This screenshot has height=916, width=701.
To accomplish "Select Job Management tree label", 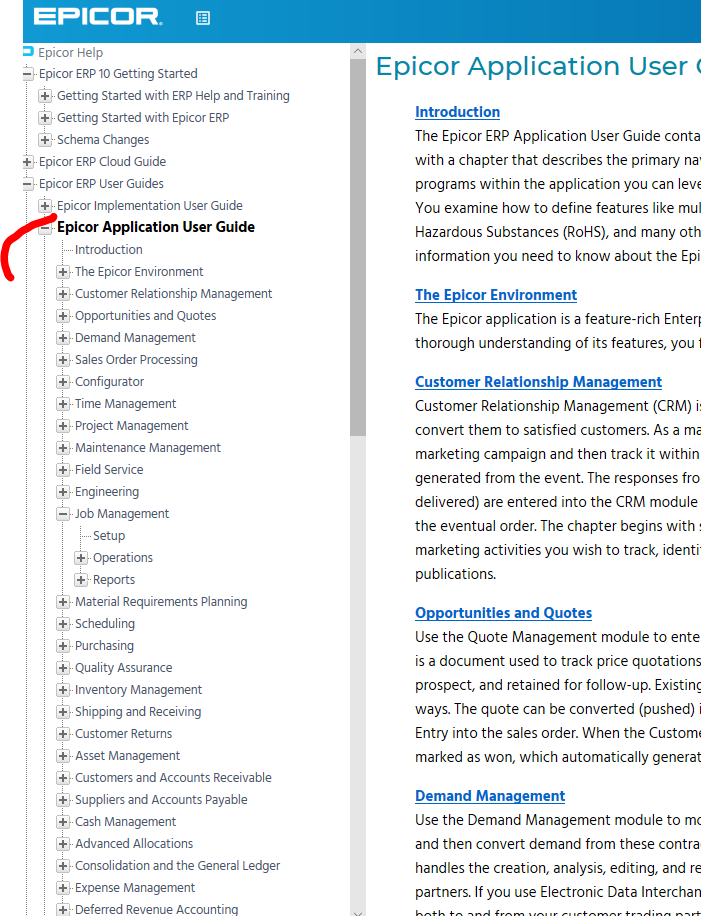I will click(122, 513).
